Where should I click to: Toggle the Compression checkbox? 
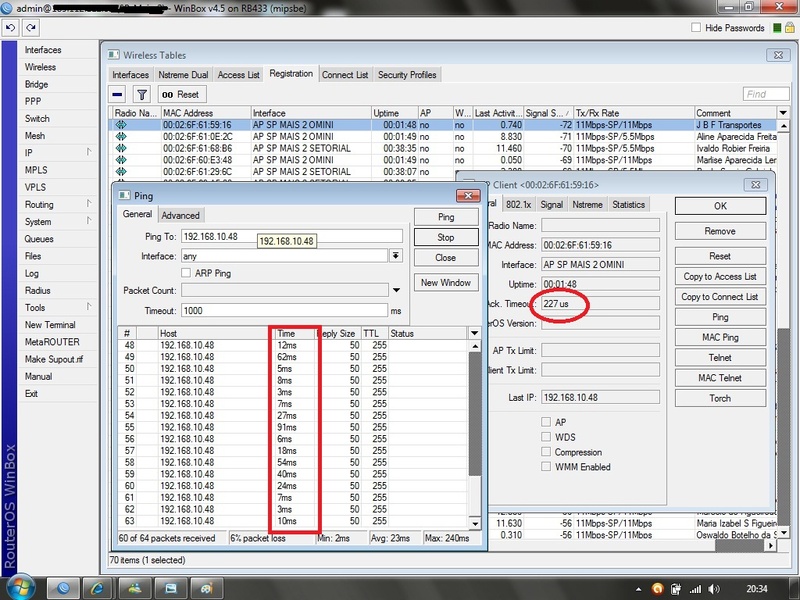tap(546, 452)
